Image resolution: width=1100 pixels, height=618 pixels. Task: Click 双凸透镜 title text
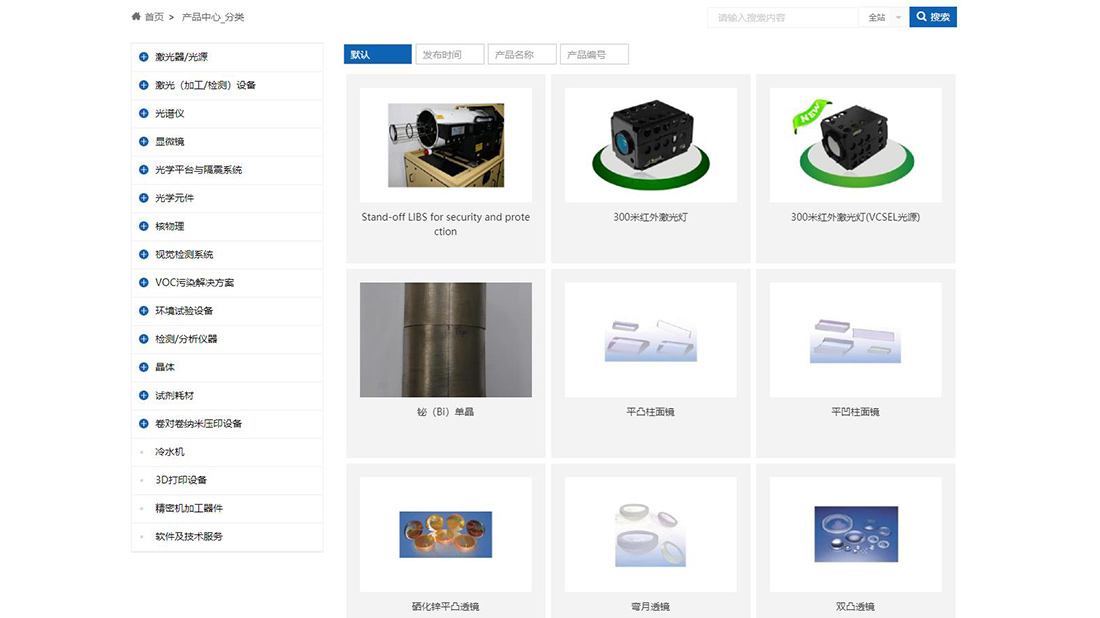855,607
